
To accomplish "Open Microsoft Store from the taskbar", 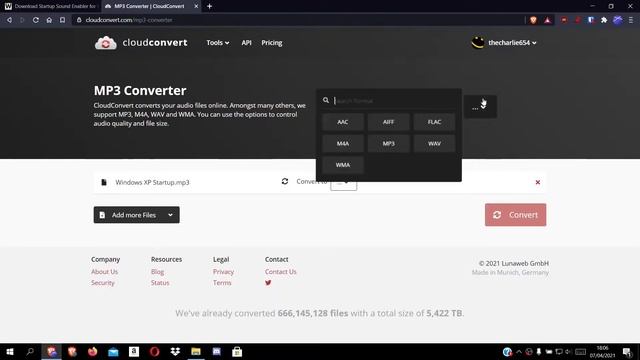I will pos(237,351).
